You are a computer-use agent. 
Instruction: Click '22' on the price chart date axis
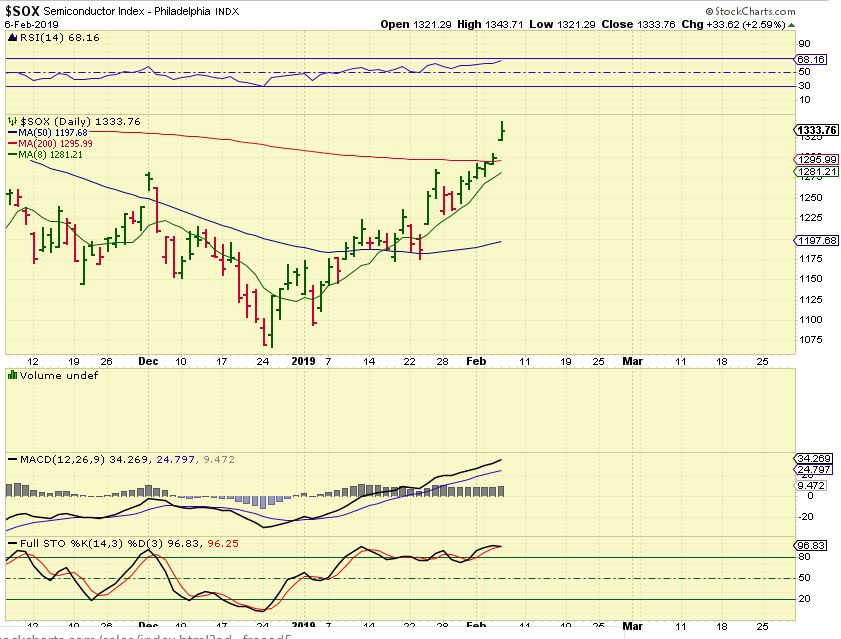(409, 362)
